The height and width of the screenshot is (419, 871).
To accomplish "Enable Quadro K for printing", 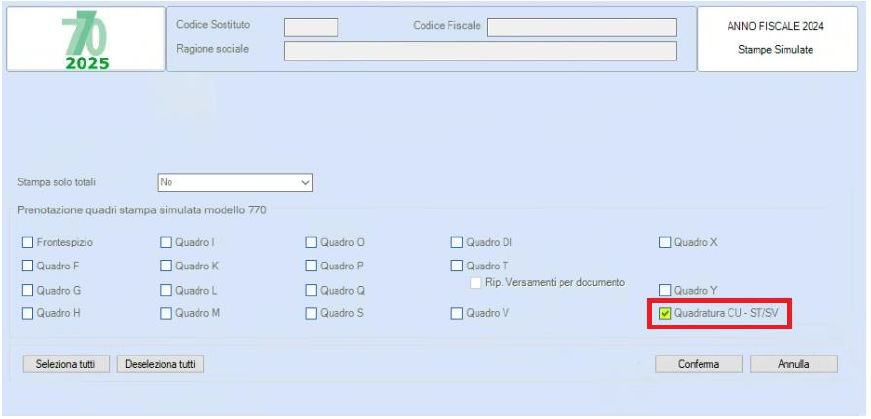I will [166, 266].
